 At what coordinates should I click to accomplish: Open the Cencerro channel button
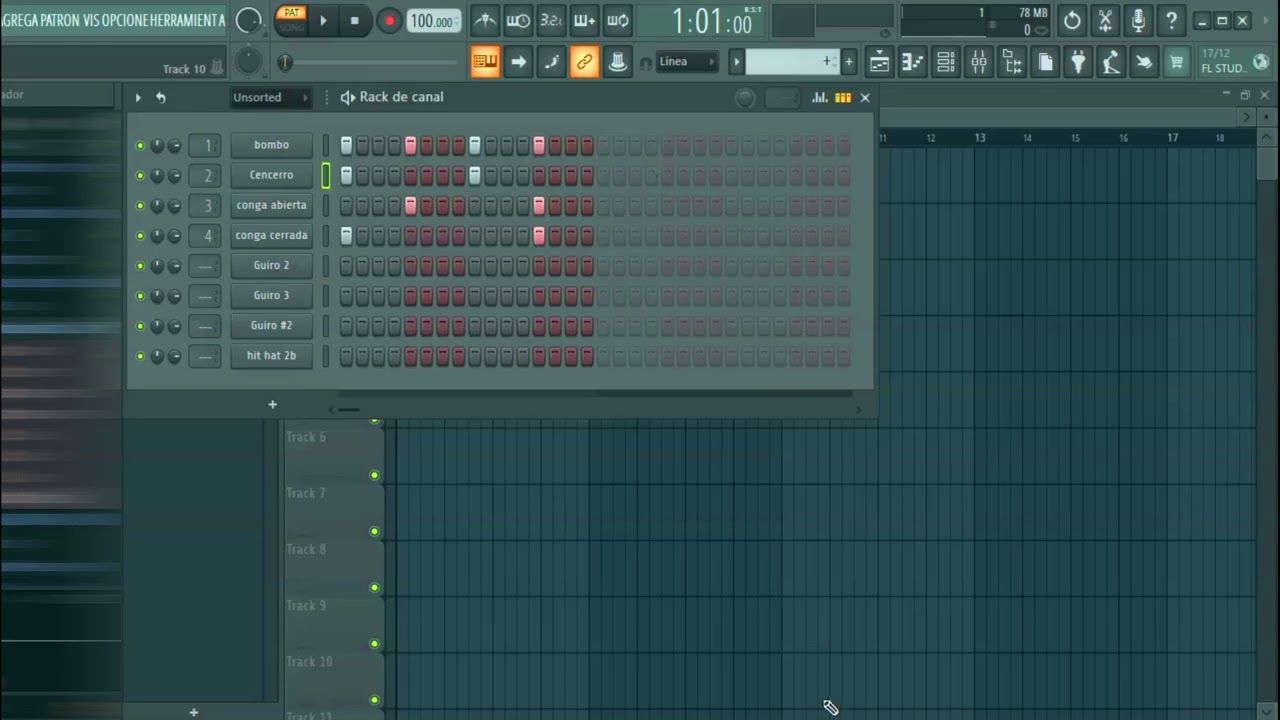point(271,175)
